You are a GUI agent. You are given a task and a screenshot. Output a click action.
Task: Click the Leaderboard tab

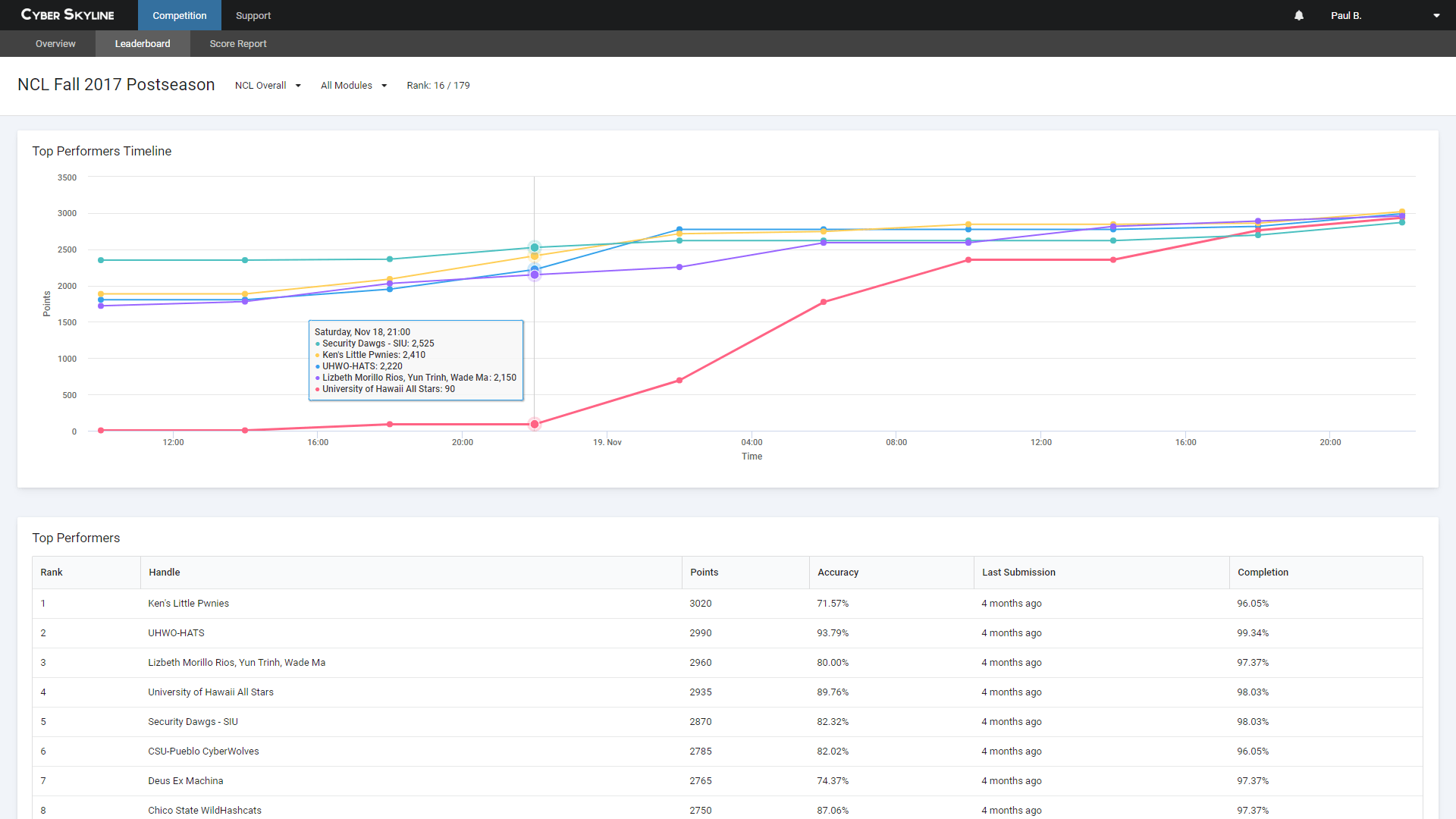(141, 43)
